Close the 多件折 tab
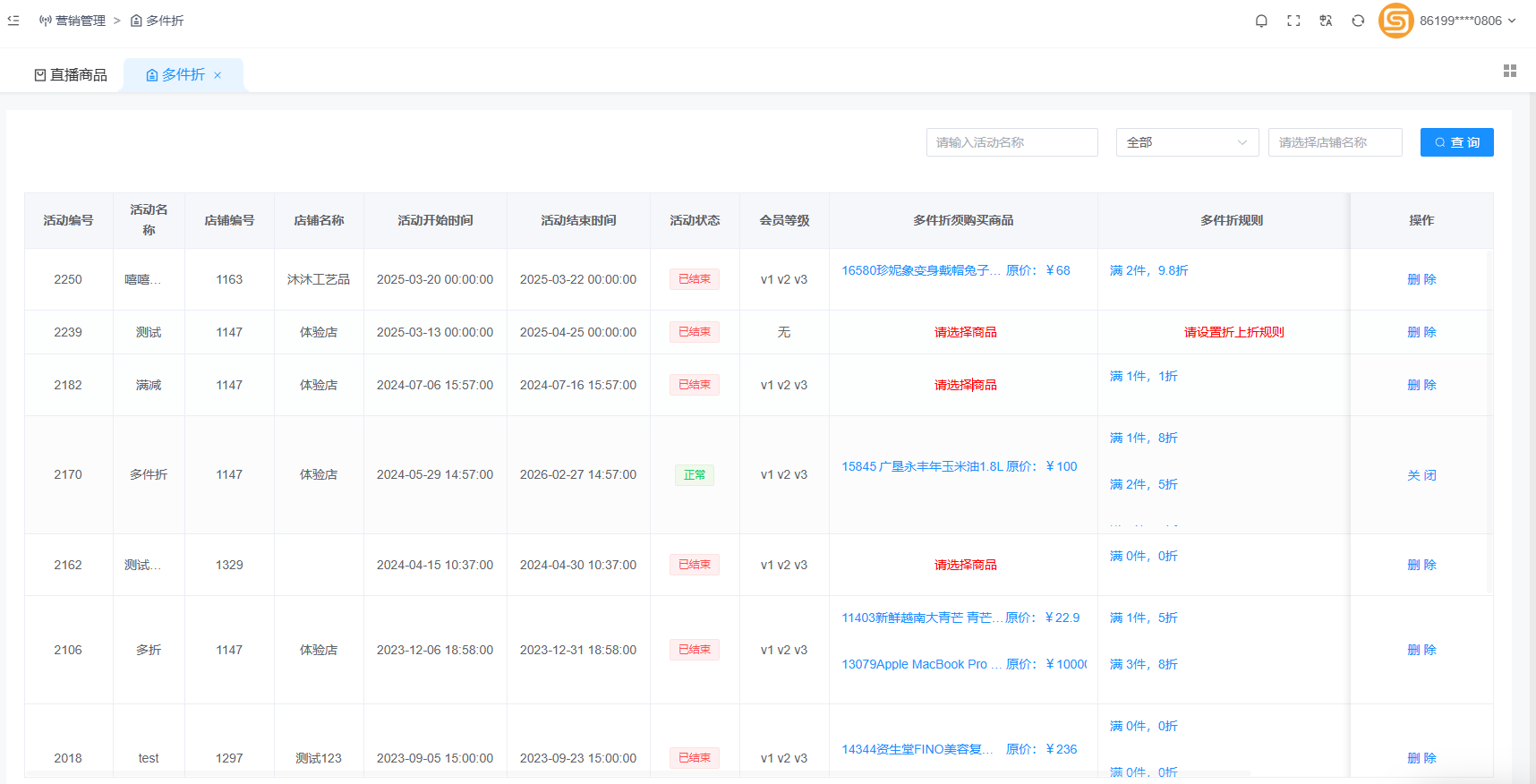1536x784 pixels. (218, 75)
